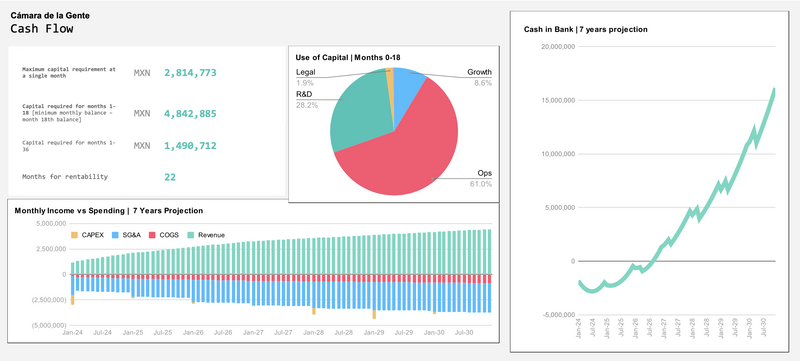Click the 'Revenue' legend label
Viewport: 800px width, 361px height.
click(x=212, y=235)
